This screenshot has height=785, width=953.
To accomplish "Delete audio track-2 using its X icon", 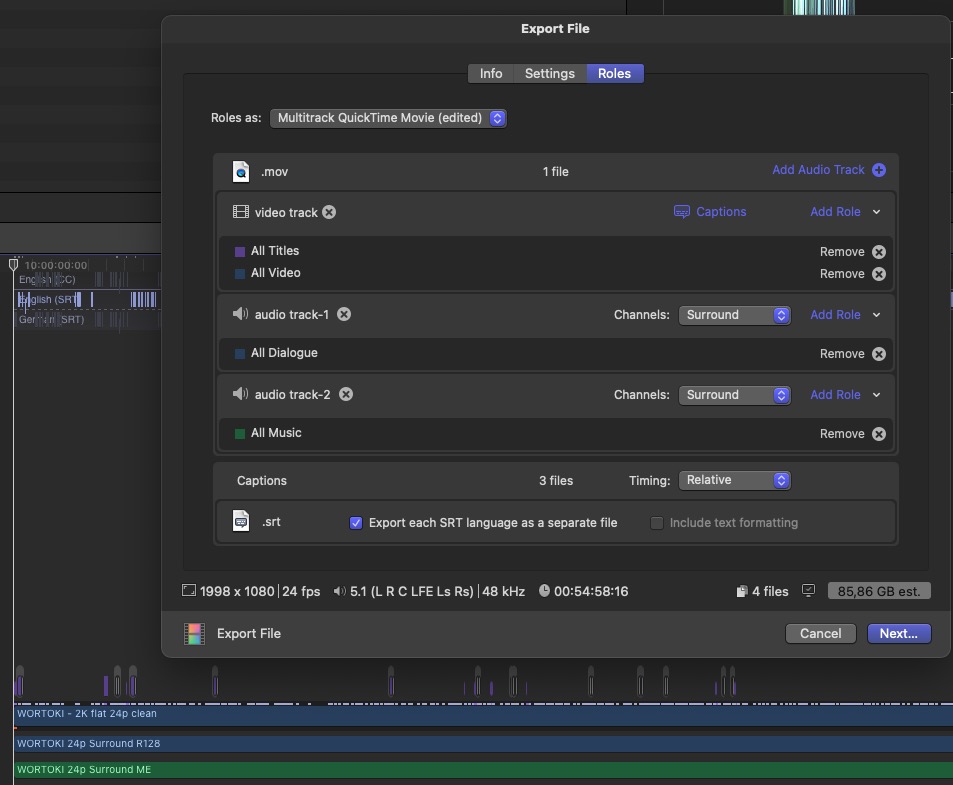I will coord(346,394).
